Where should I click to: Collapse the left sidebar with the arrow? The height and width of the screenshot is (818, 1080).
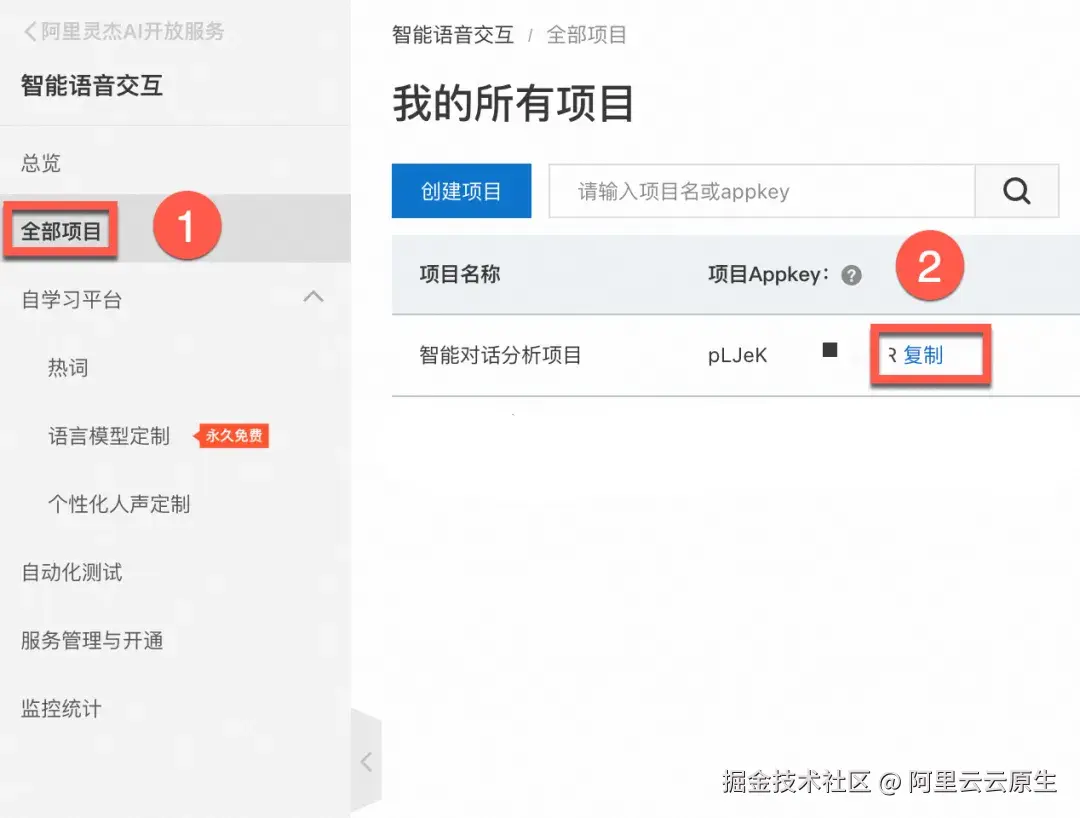coord(366,760)
